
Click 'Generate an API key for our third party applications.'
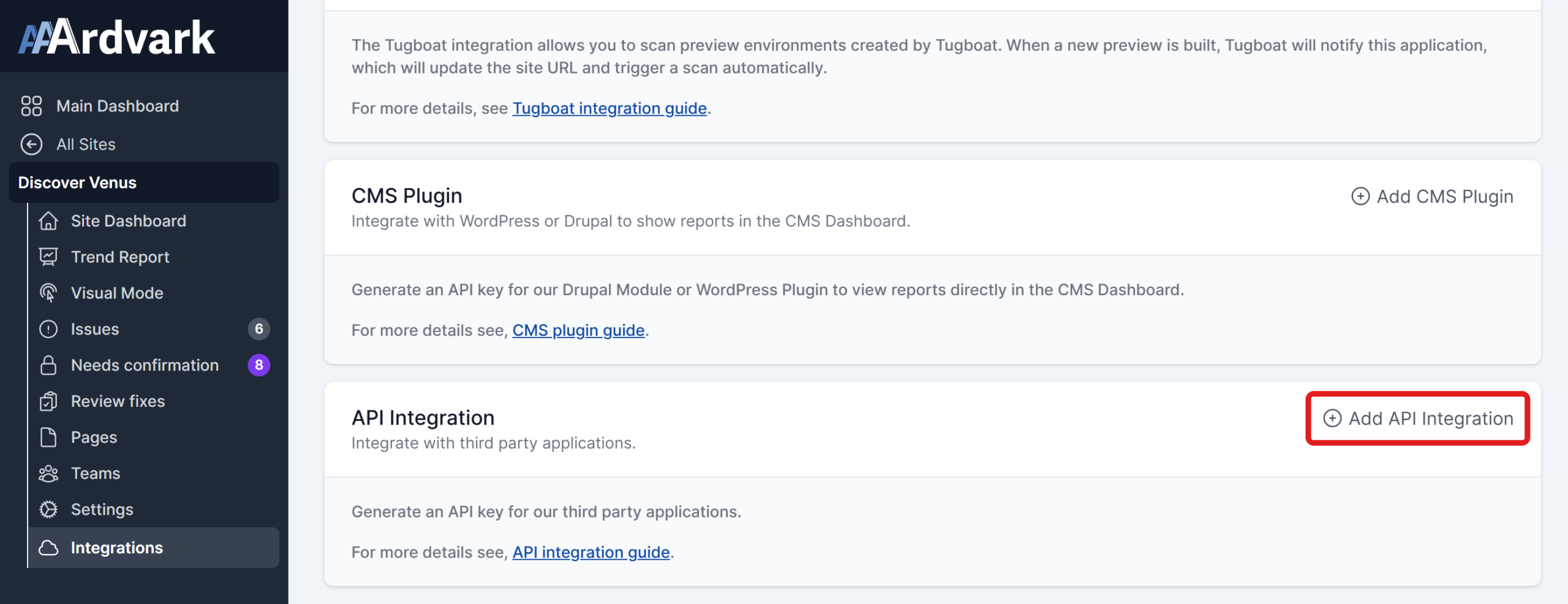546,512
